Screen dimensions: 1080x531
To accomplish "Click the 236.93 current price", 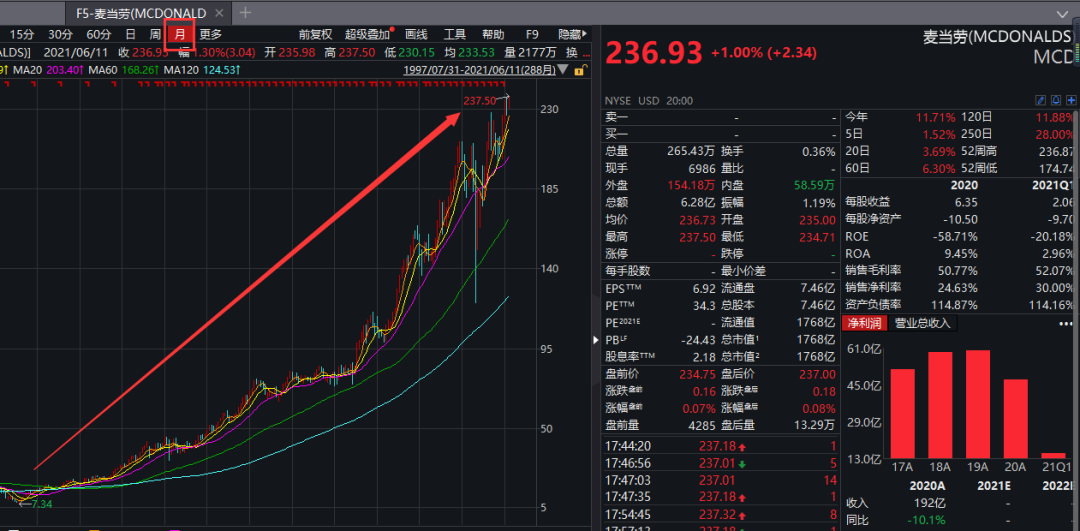I will [654, 53].
